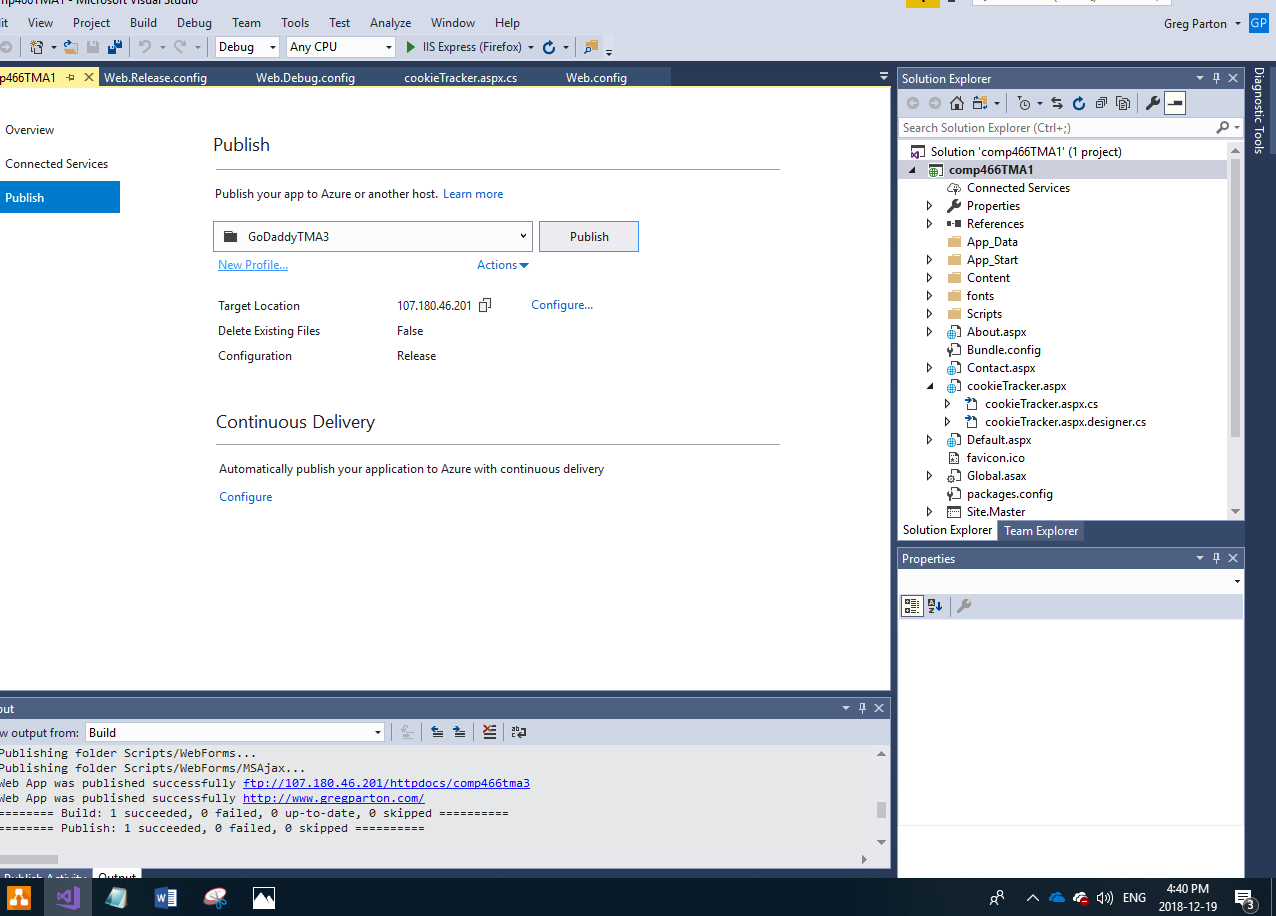Click Configure under Continuous Delivery
1276x916 pixels.
(246, 497)
